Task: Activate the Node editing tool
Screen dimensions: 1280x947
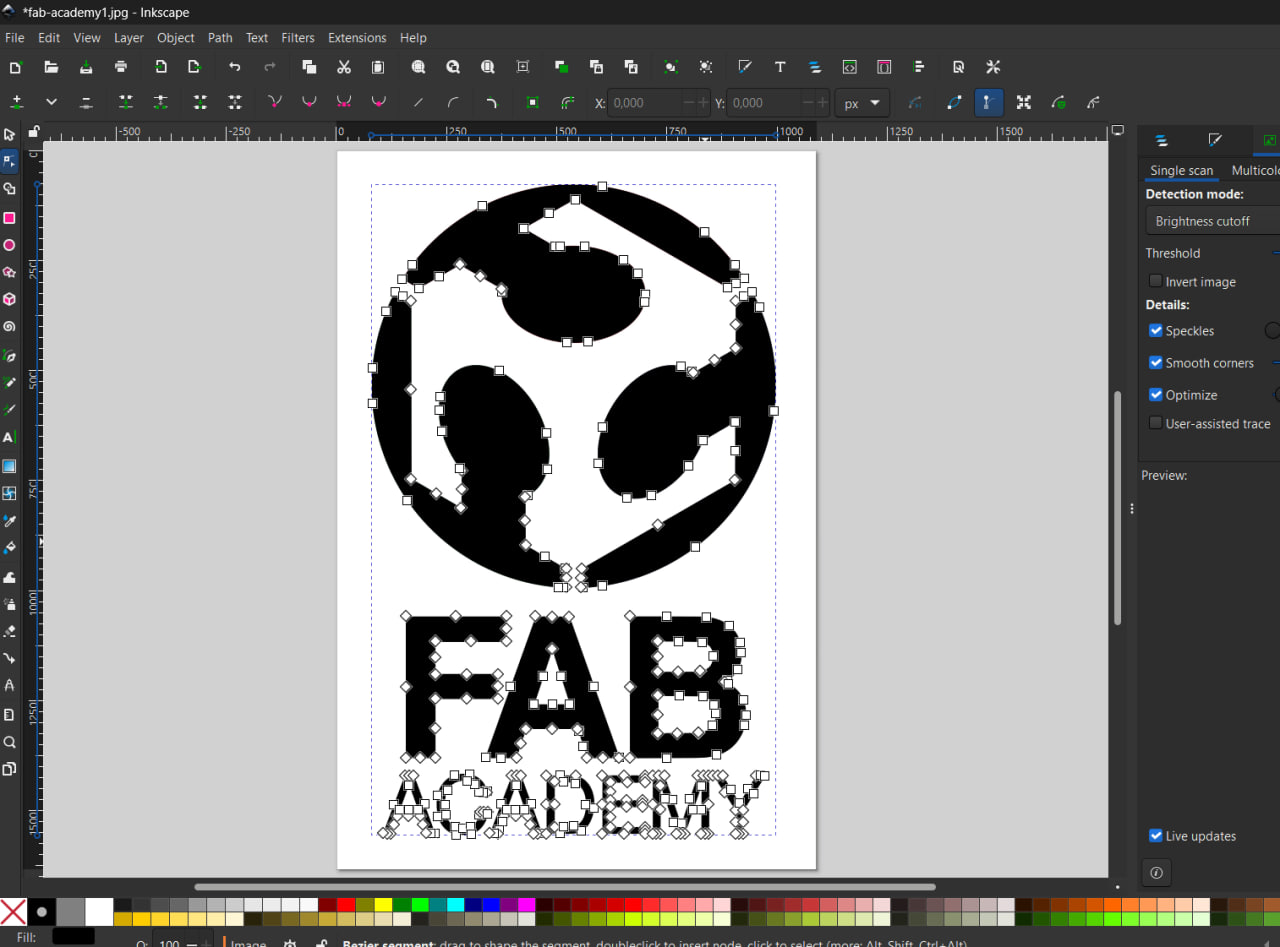Action: tap(9, 161)
